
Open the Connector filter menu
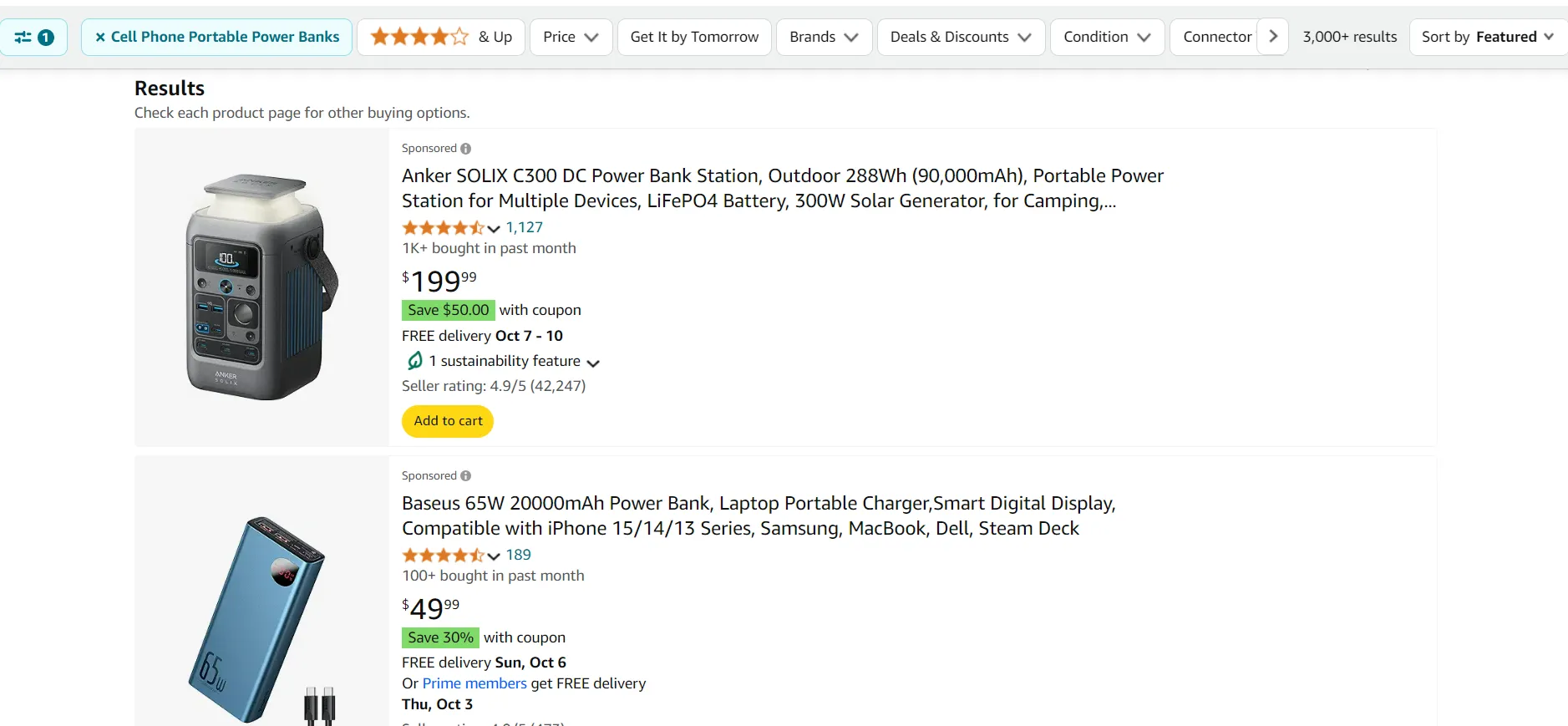click(x=1221, y=37)
